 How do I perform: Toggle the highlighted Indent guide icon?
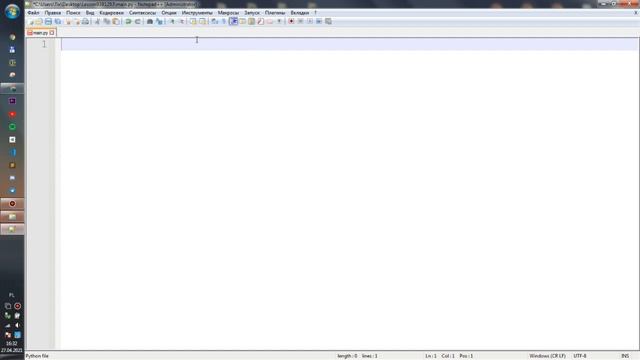point(234,21)
